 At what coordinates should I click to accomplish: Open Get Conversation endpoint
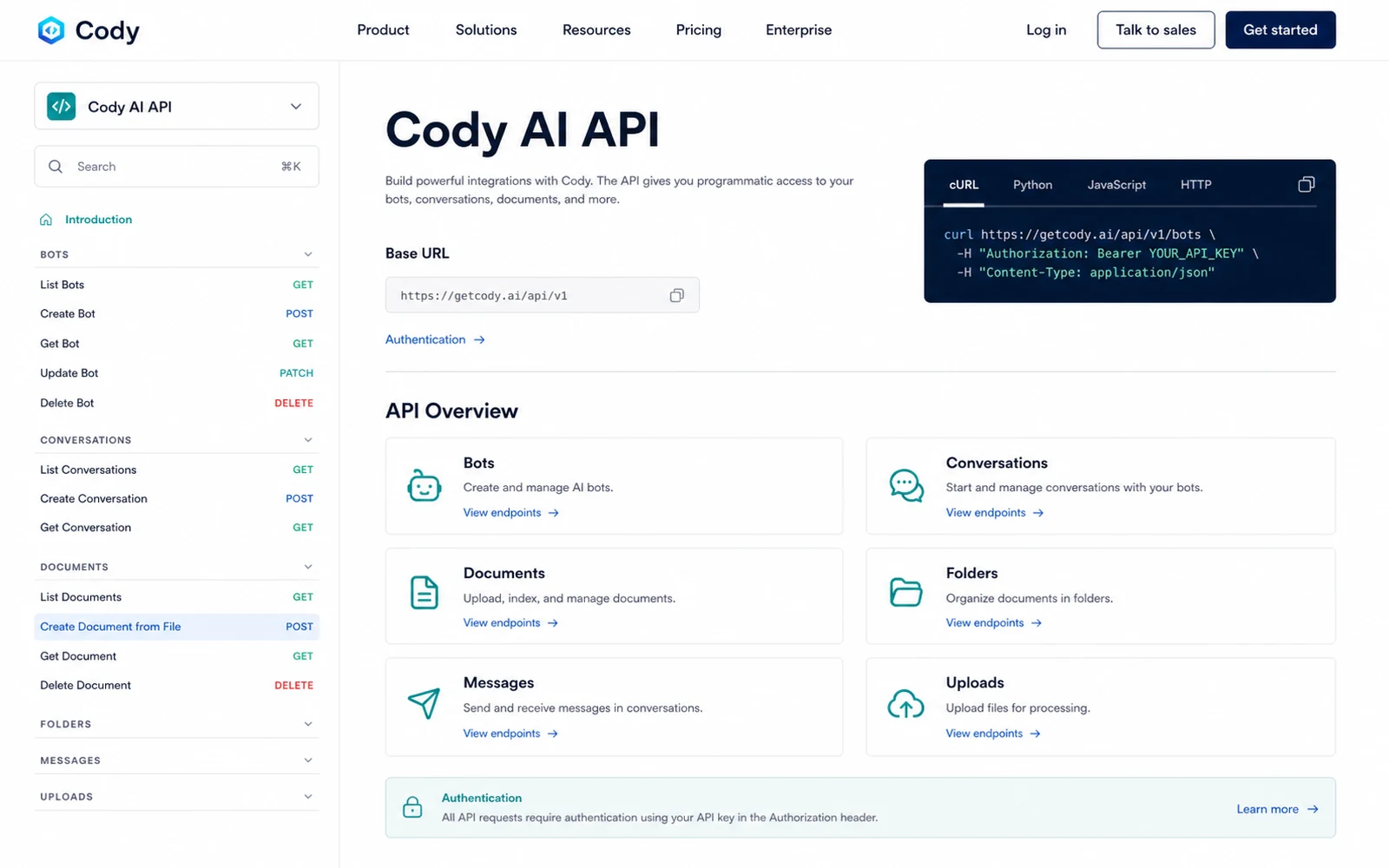point(176,528)
